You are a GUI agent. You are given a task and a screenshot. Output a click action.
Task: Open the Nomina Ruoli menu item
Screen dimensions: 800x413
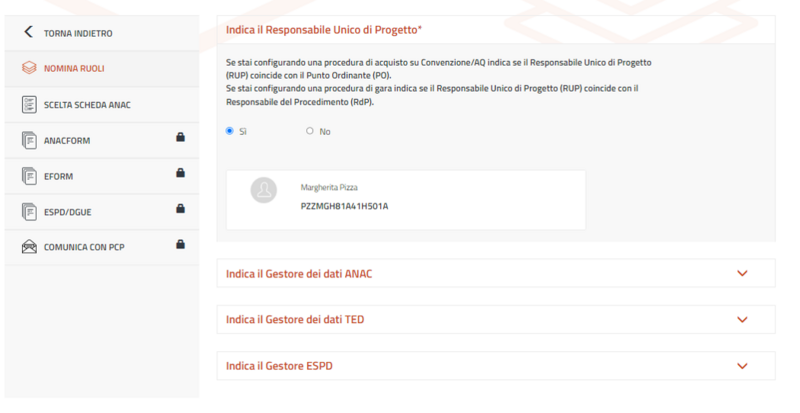(74, 69)
